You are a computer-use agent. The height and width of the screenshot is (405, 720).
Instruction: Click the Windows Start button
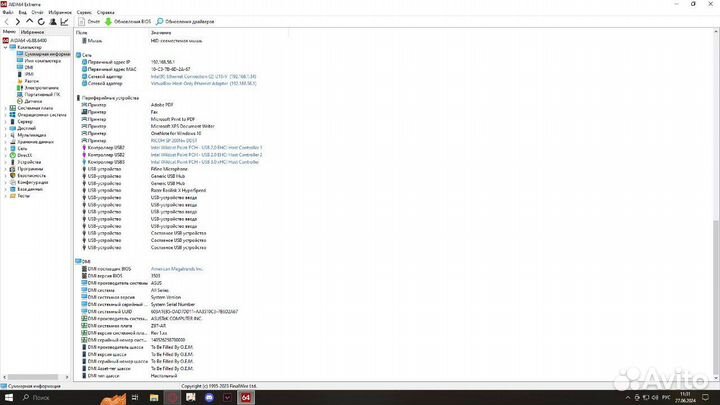[8, 397]
